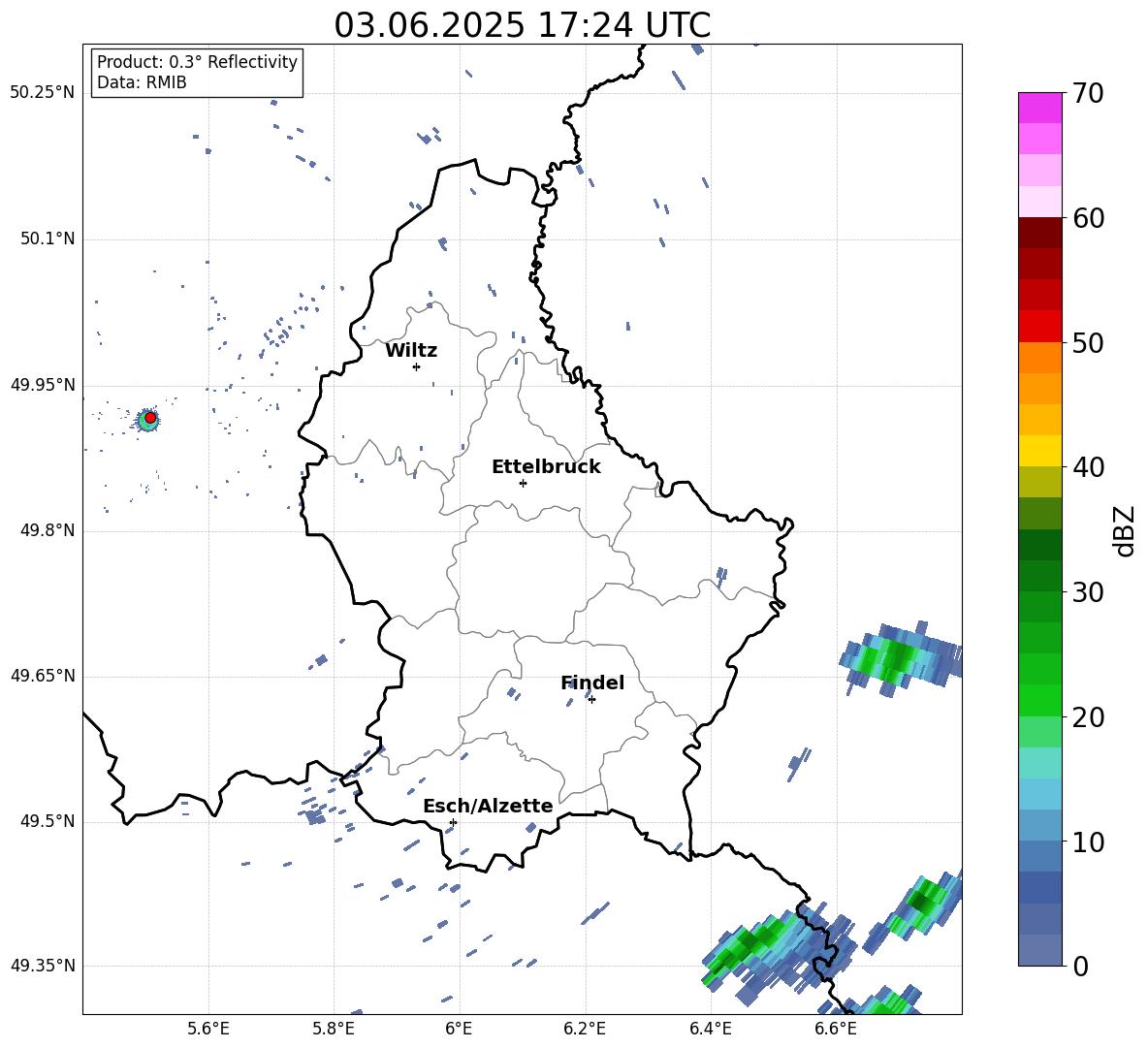Click the 40 tick label on colorbar
Viewport: 1148px width, 1048px height.
[1088, 467]
